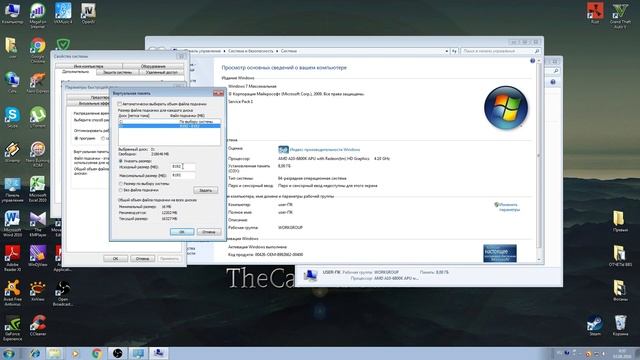Click Change settings link in System window

(x=508, y=207)
